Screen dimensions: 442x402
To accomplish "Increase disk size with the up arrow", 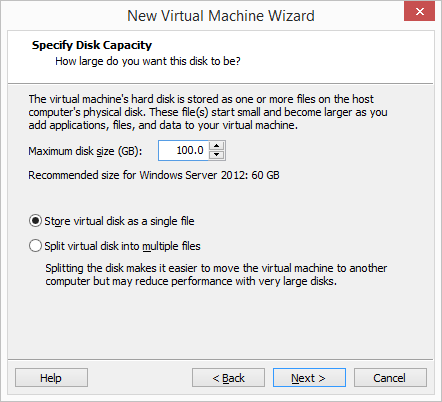I will [x=217, y=146].
